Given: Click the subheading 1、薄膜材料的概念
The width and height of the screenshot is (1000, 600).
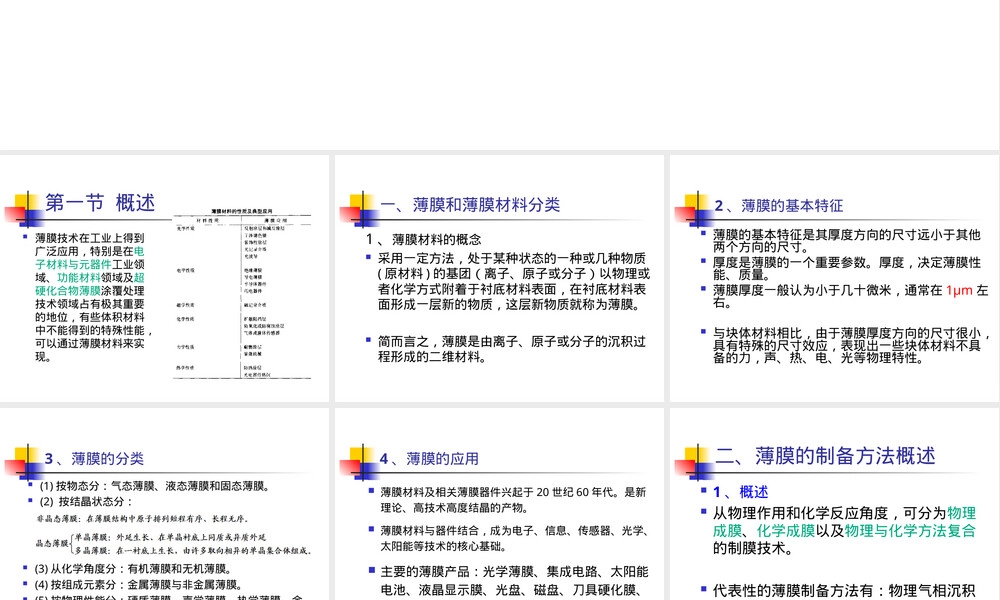Looking at the screenshot, I should pyautogui.click(x=423, y=240).
